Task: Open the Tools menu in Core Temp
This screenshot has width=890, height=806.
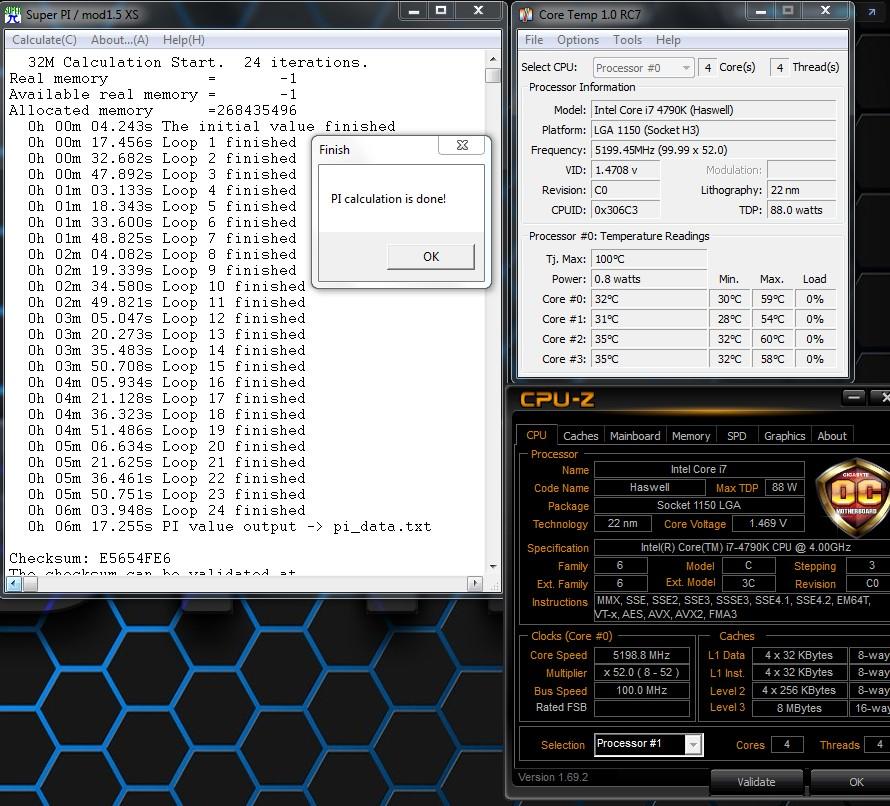Action: point(627,40)
